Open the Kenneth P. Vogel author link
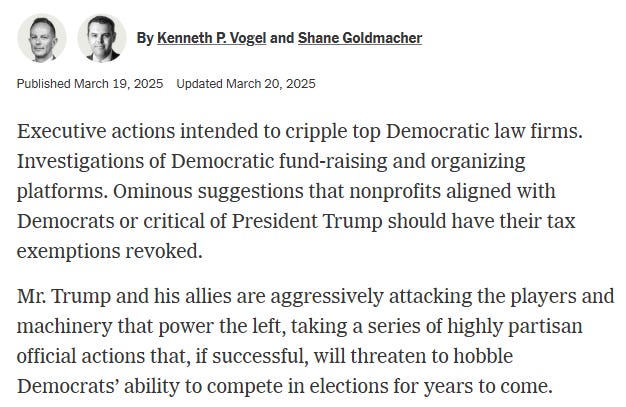626x407 pixels. point(211,38)
